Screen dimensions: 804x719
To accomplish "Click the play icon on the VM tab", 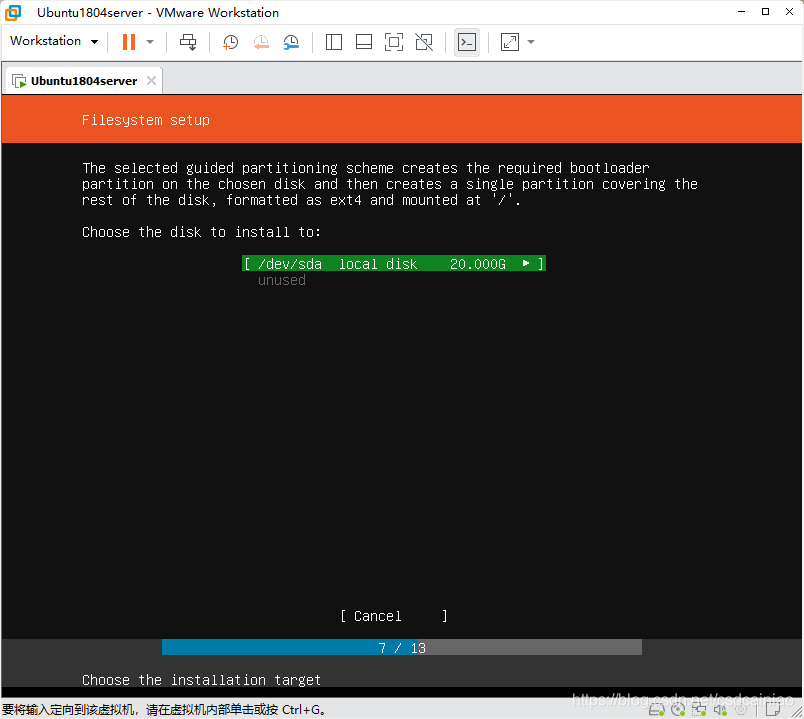I will 19,81.
